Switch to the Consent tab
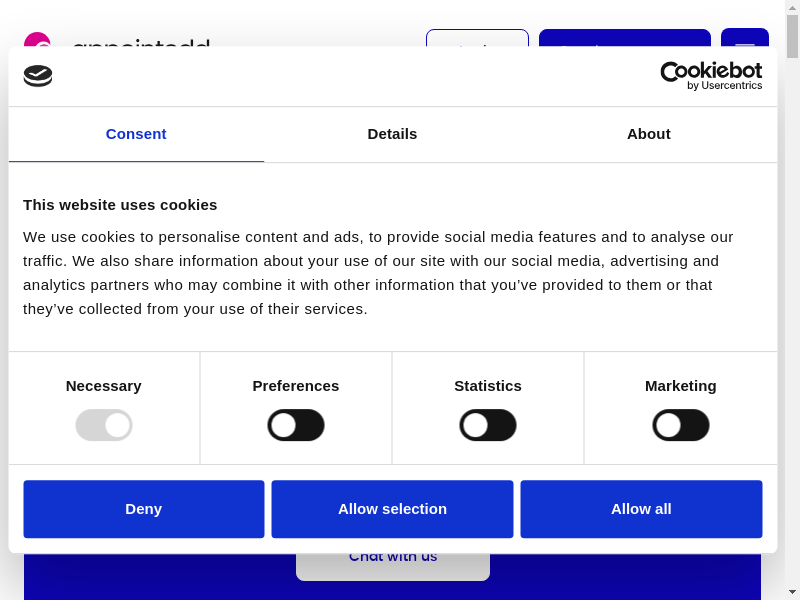This screenshot has width=800, height=600. pyautogui.click(x=136, y=134)
